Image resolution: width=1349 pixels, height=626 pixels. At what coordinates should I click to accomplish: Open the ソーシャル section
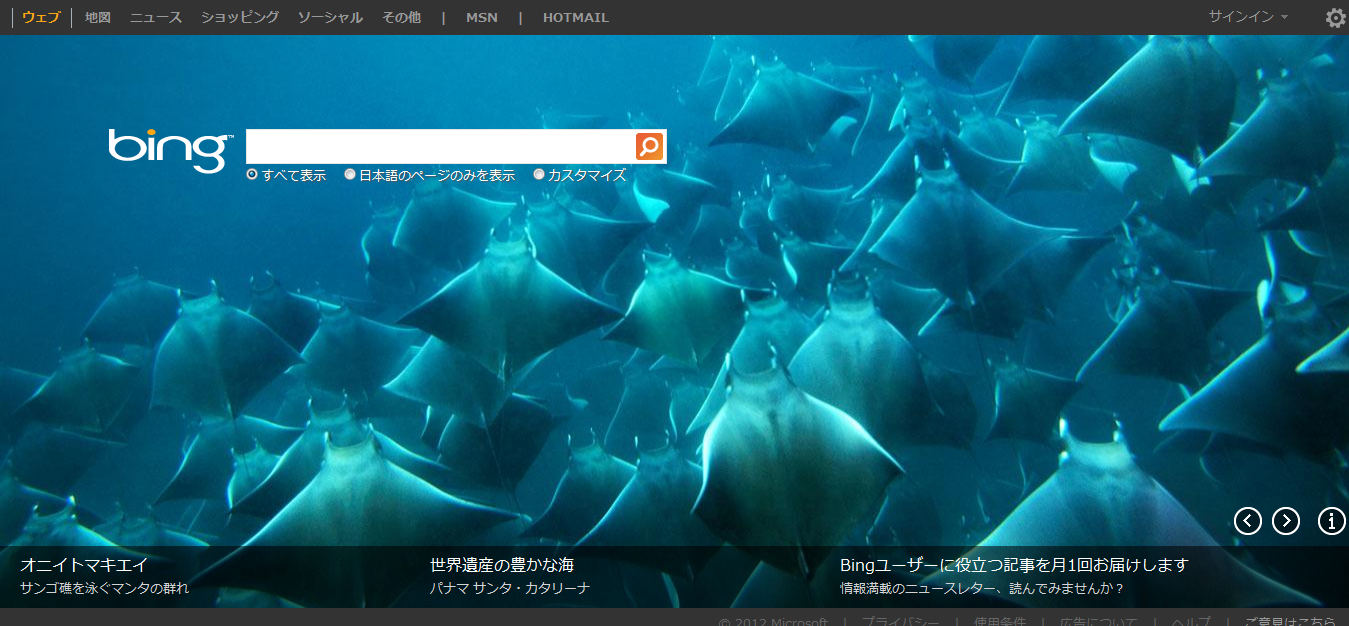coord(330,18)
